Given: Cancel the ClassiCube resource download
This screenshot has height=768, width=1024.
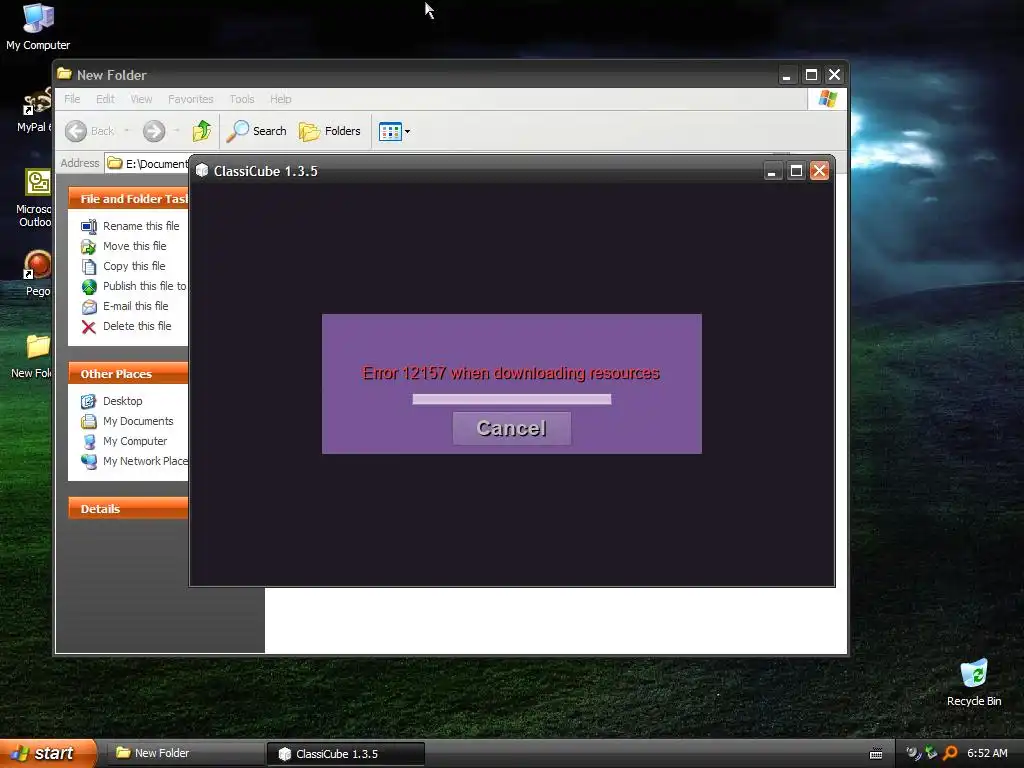Looking at the screenshot, I should [511, 428].
